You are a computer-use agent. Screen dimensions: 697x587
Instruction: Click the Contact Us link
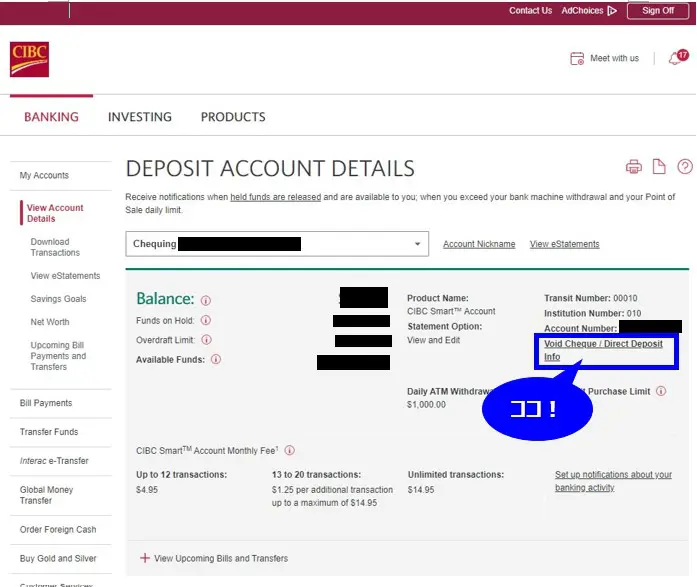(530, 11)
